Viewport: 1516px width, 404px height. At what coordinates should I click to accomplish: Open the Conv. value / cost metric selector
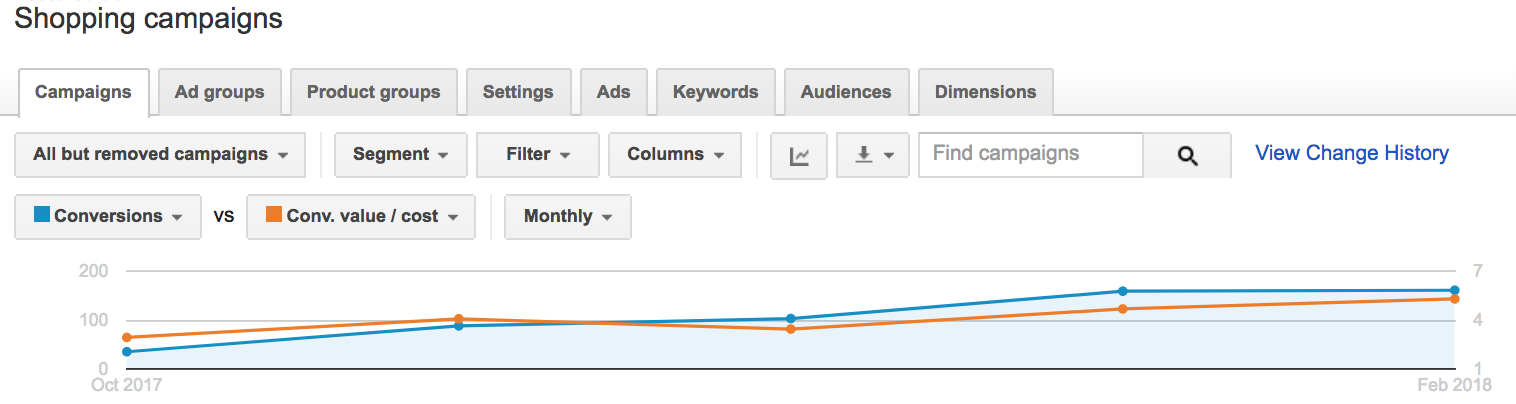coord(361,217)
